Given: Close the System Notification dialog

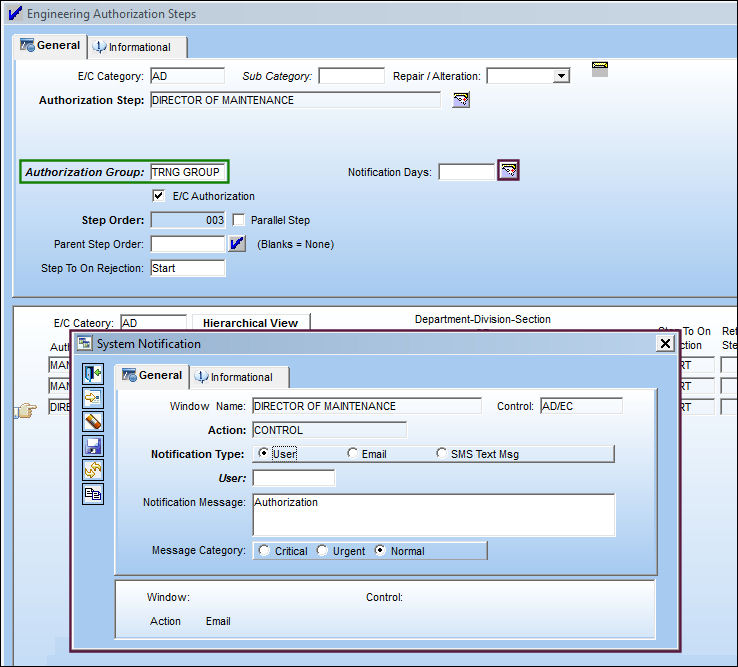Looking at the screenshot, I should pyautogui.click(x=665, y=343).
